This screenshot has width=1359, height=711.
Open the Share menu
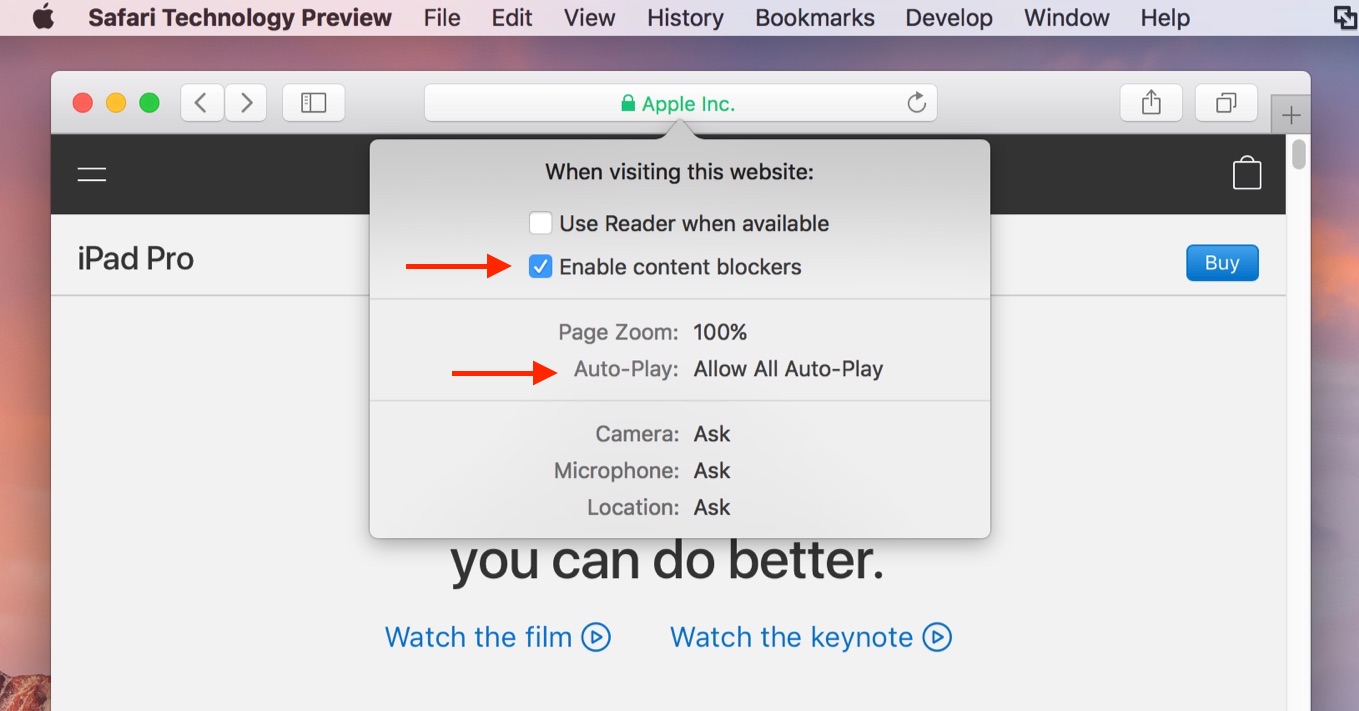1150,102
